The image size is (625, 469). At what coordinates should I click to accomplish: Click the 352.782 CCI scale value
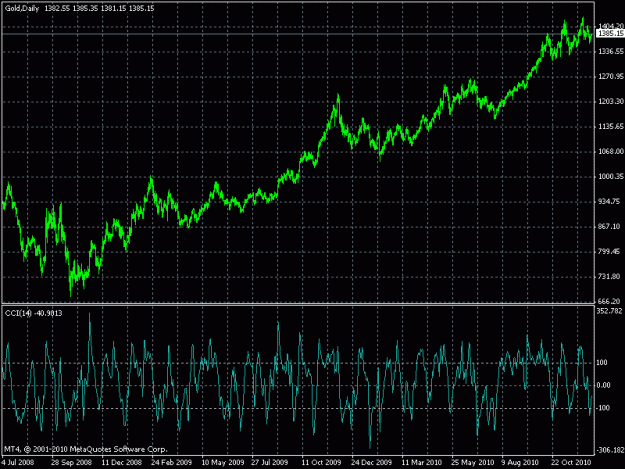click(x=609, y=311)
